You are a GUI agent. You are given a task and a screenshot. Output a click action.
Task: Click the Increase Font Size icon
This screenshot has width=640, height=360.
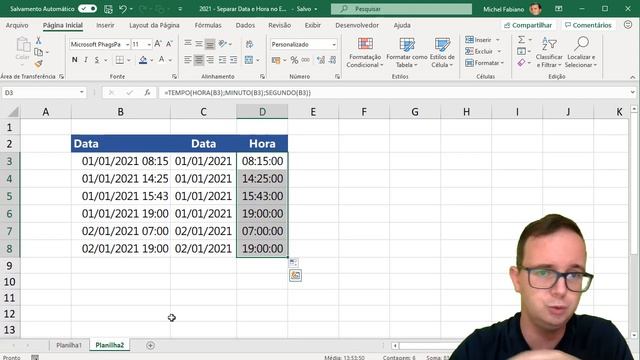158,44
